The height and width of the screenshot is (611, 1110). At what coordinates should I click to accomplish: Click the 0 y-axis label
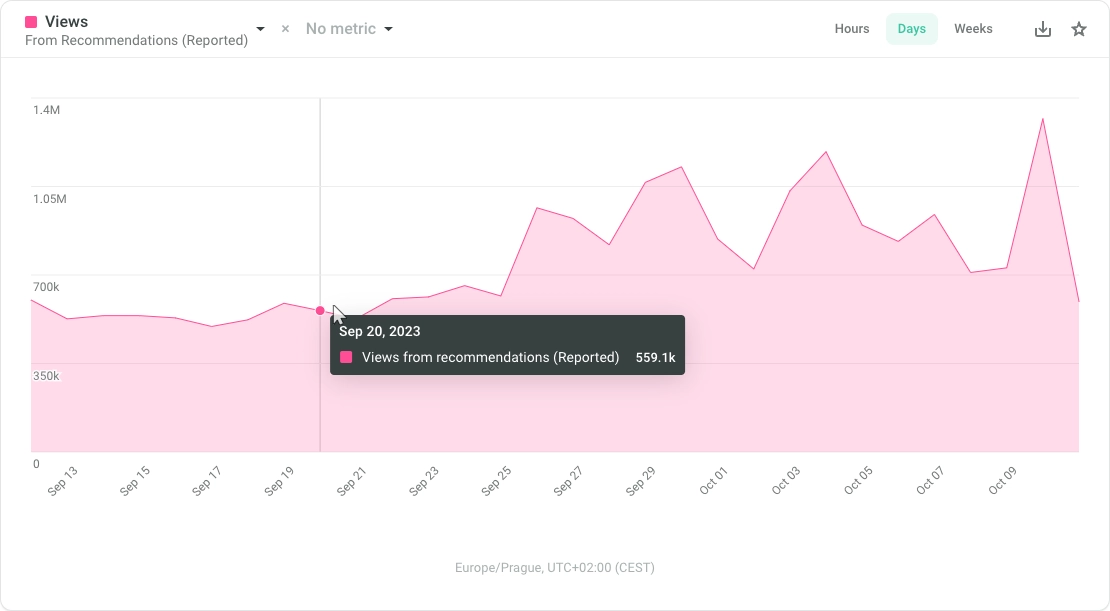[36, 464]
